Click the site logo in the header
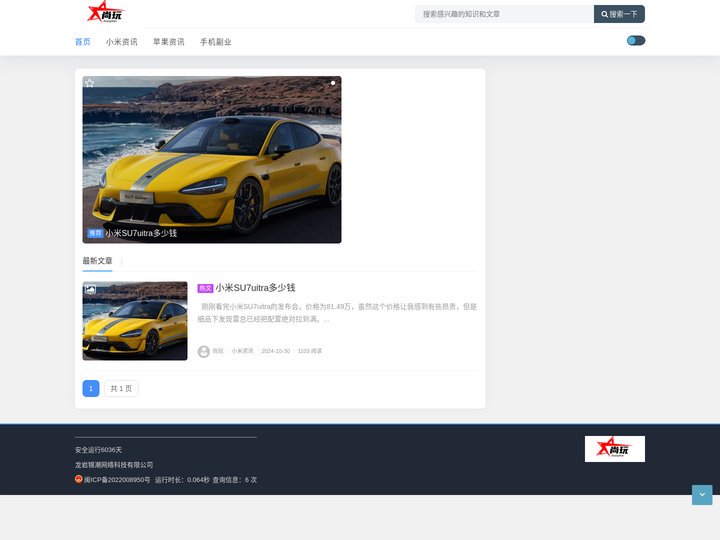Viewport: 720px width, 540px height. [106, 12]
